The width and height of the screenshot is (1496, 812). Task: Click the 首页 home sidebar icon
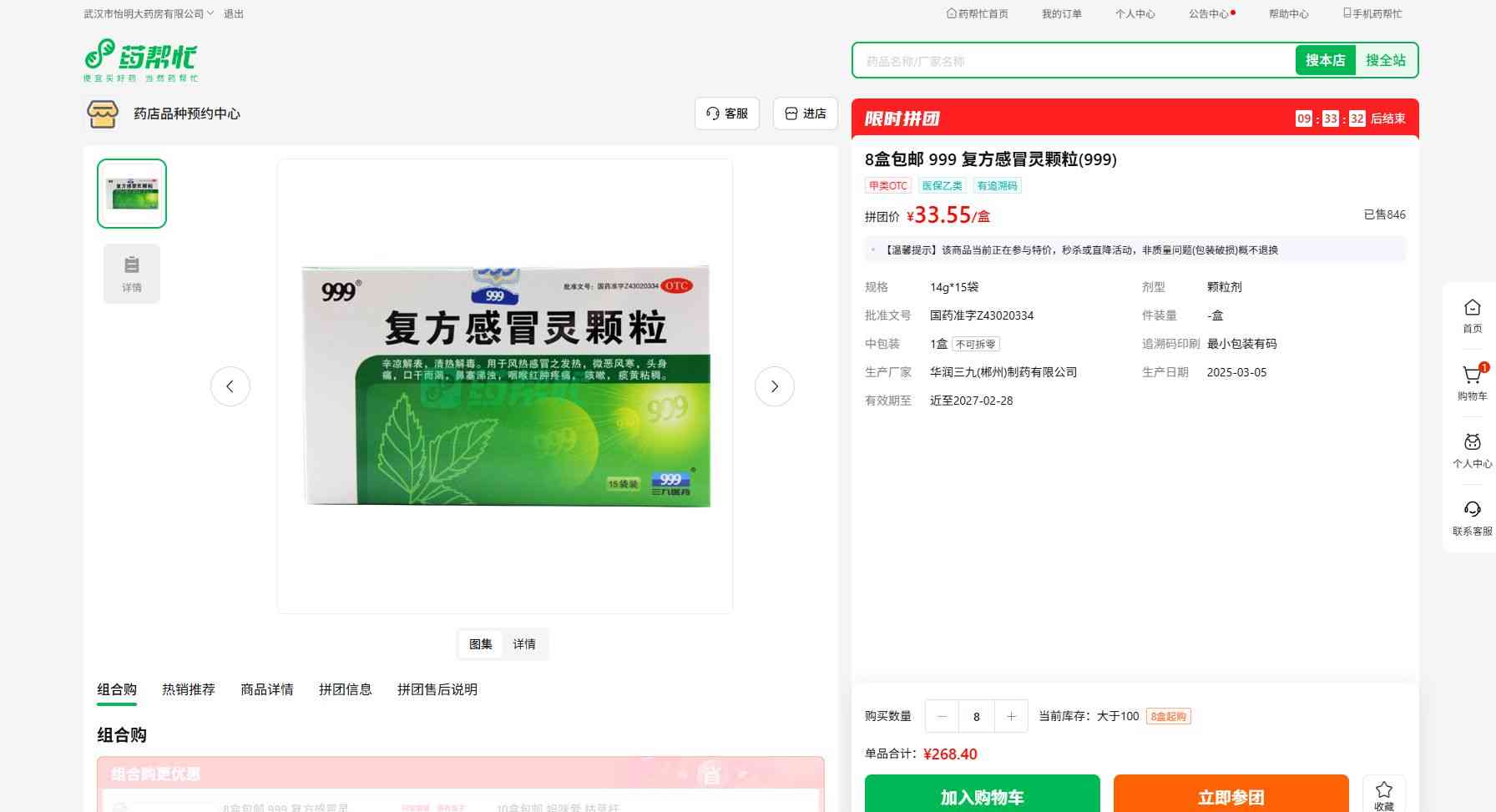tap(1472, 309)
